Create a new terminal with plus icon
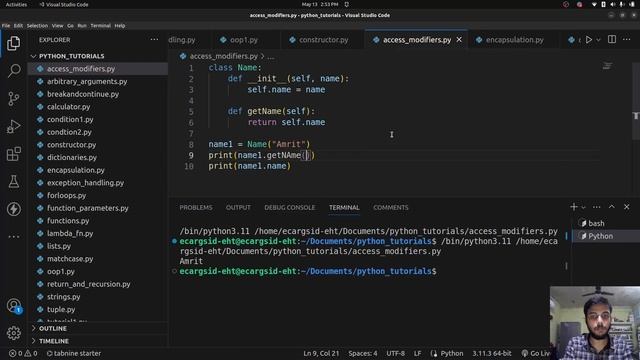Viewport: 640px width, 360px height. tap(573, 207)
